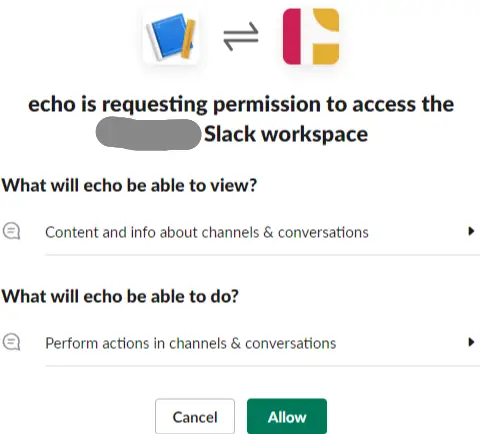Click the red bar of the workspace logo
480x434 pixels.
292,36
